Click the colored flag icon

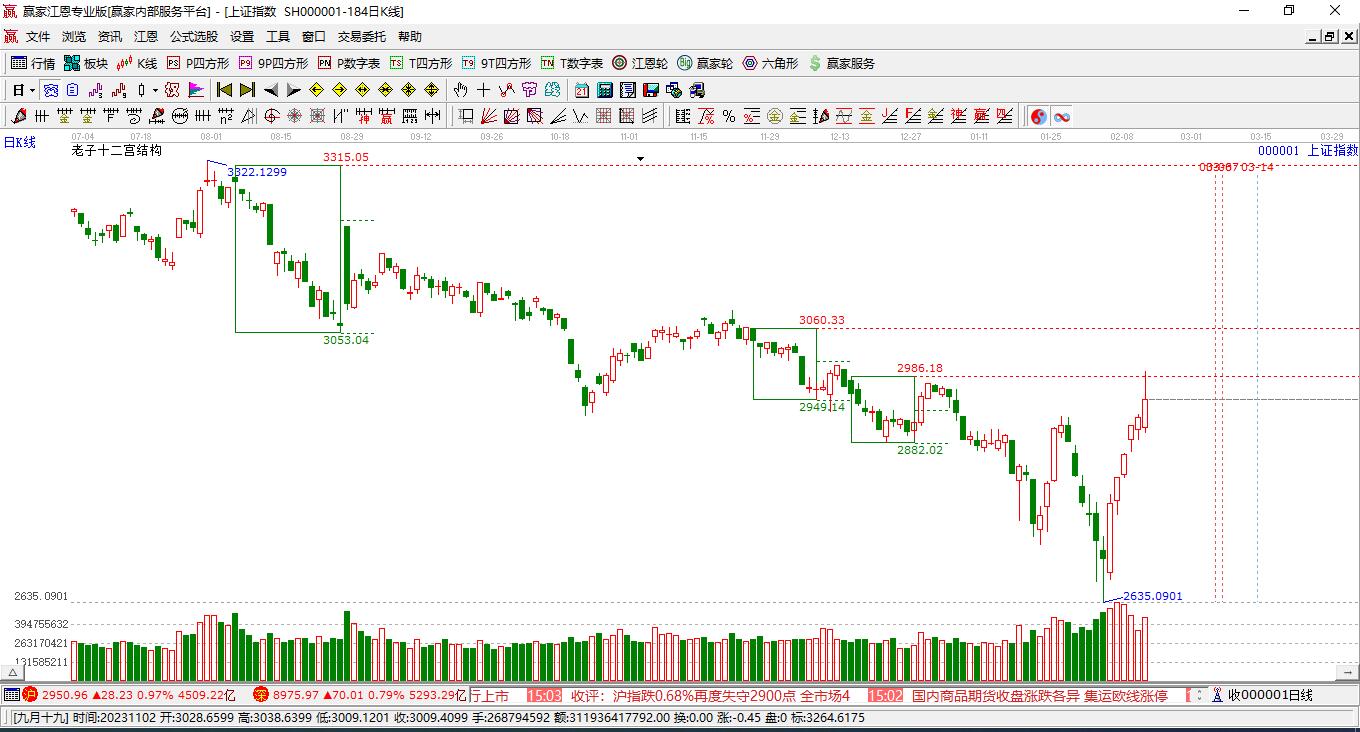click(x=196, y=90)
